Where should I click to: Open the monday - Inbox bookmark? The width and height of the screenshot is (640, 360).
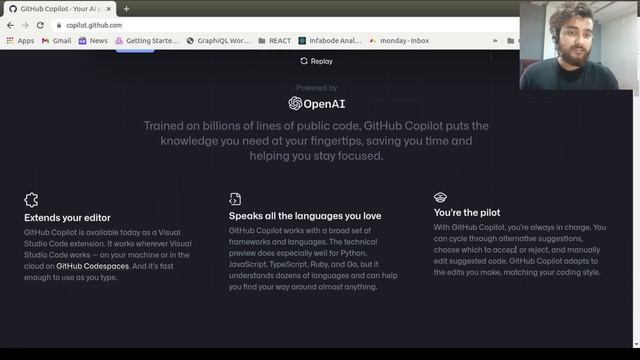(x=399, y=41)
